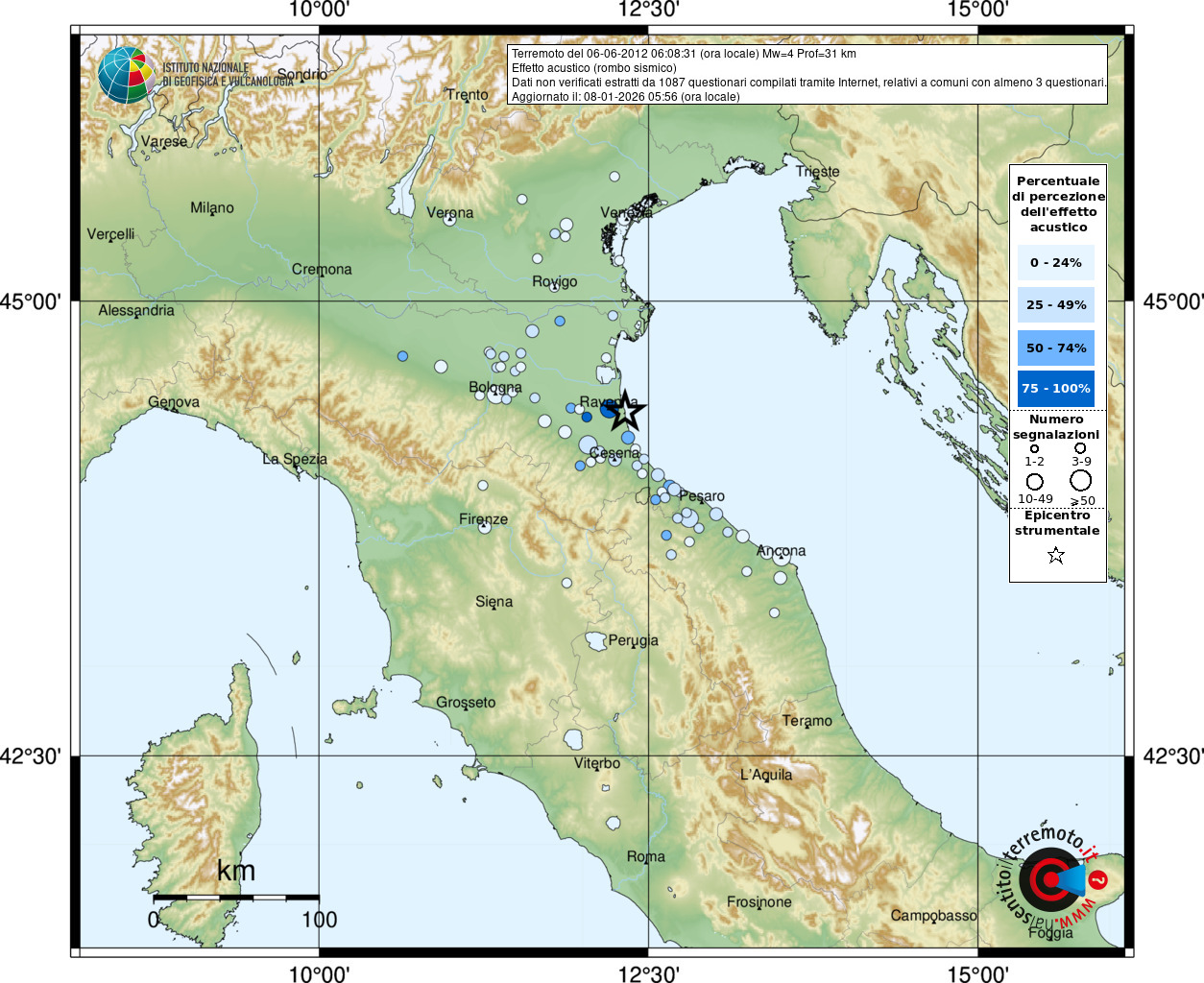Image resolution: width=1204 pixels, height=983 pixels.
Task: Click the Cesena city label
Action: (614, 453)
